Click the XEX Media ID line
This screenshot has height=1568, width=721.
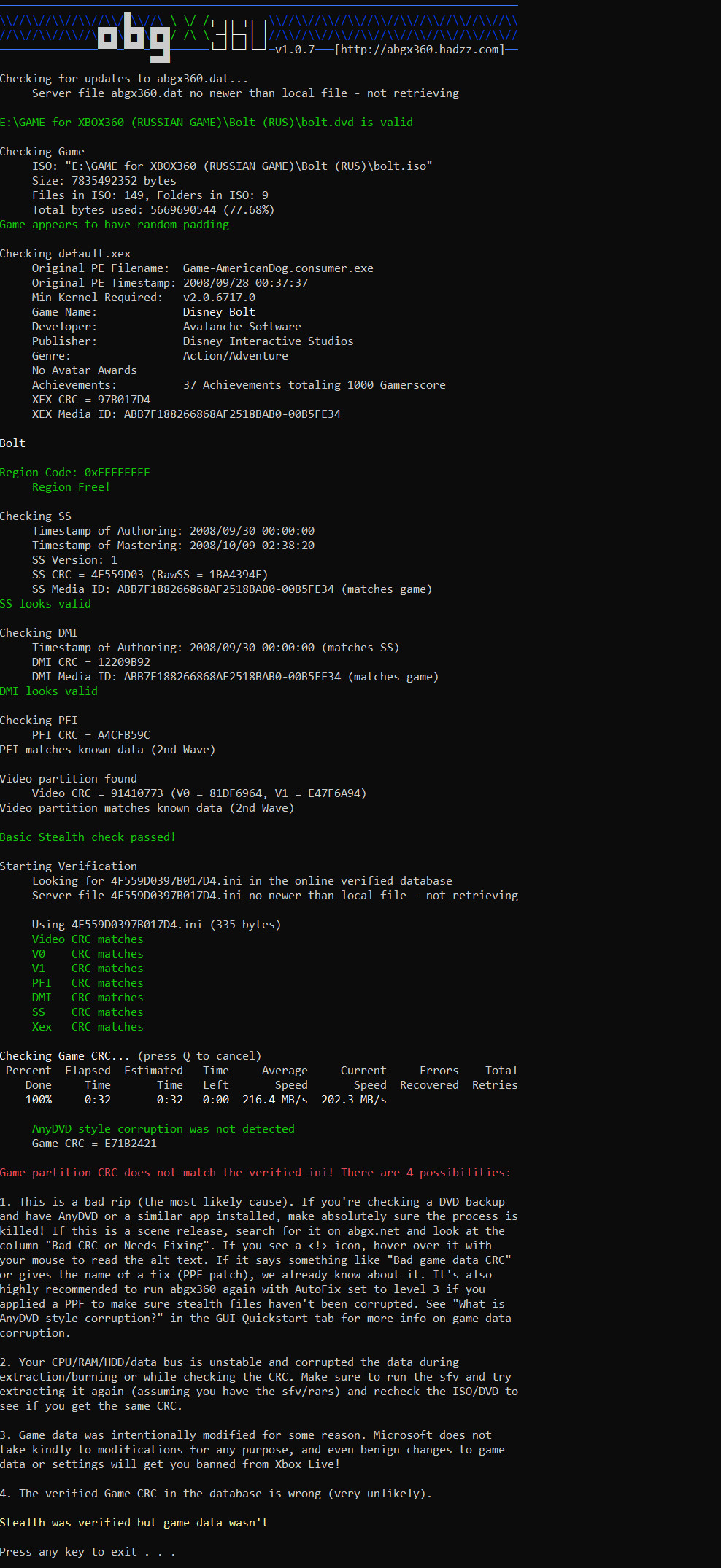(187, 414)
